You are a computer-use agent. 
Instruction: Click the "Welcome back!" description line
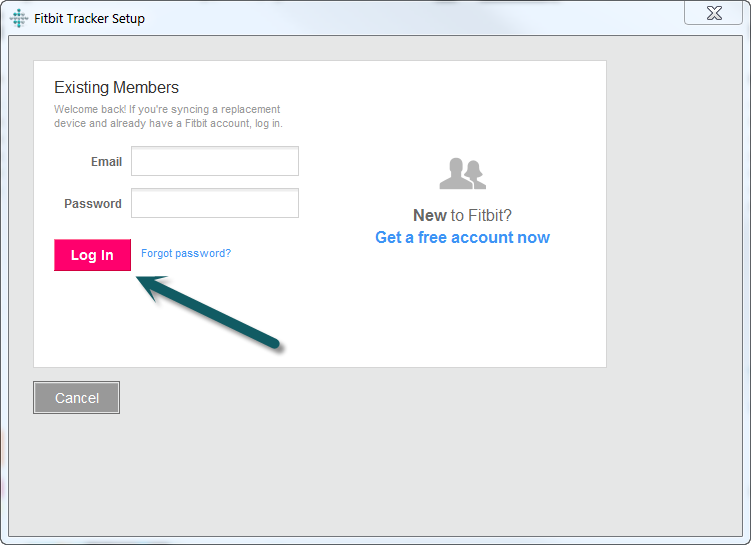167,109
